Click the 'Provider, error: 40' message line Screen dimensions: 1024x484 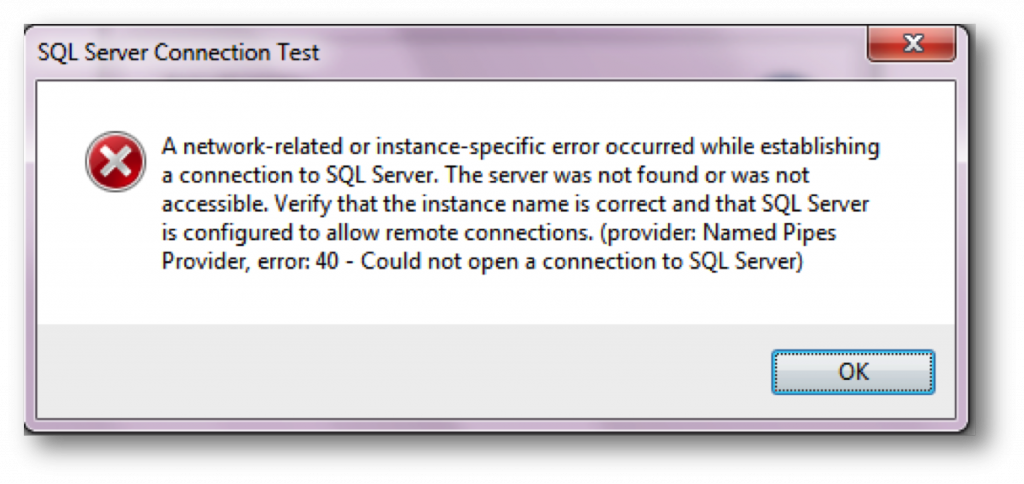click(x=481, y=262)
